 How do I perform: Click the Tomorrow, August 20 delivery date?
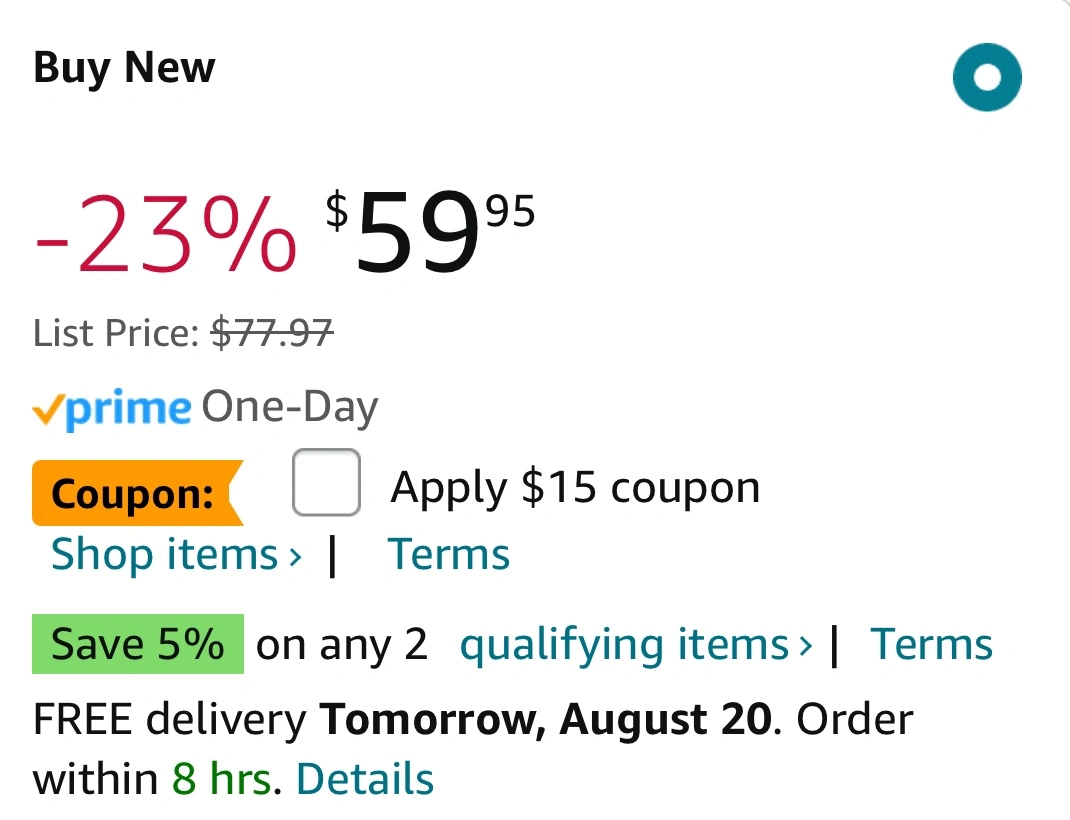tap(546, 719)
